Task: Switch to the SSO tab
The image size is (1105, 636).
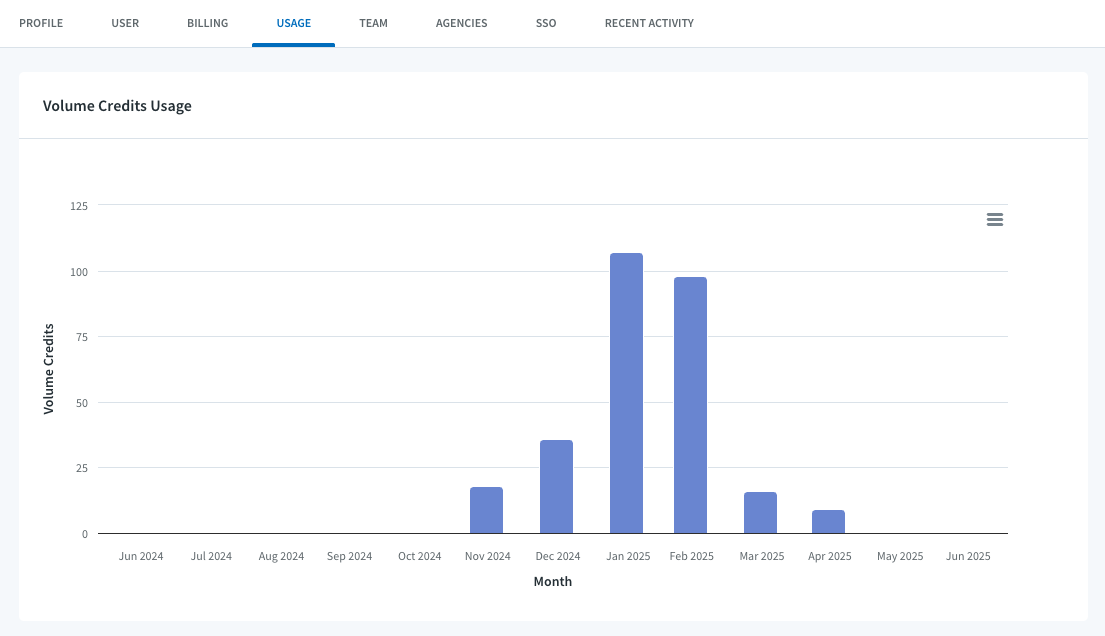Action: (546, 23)
